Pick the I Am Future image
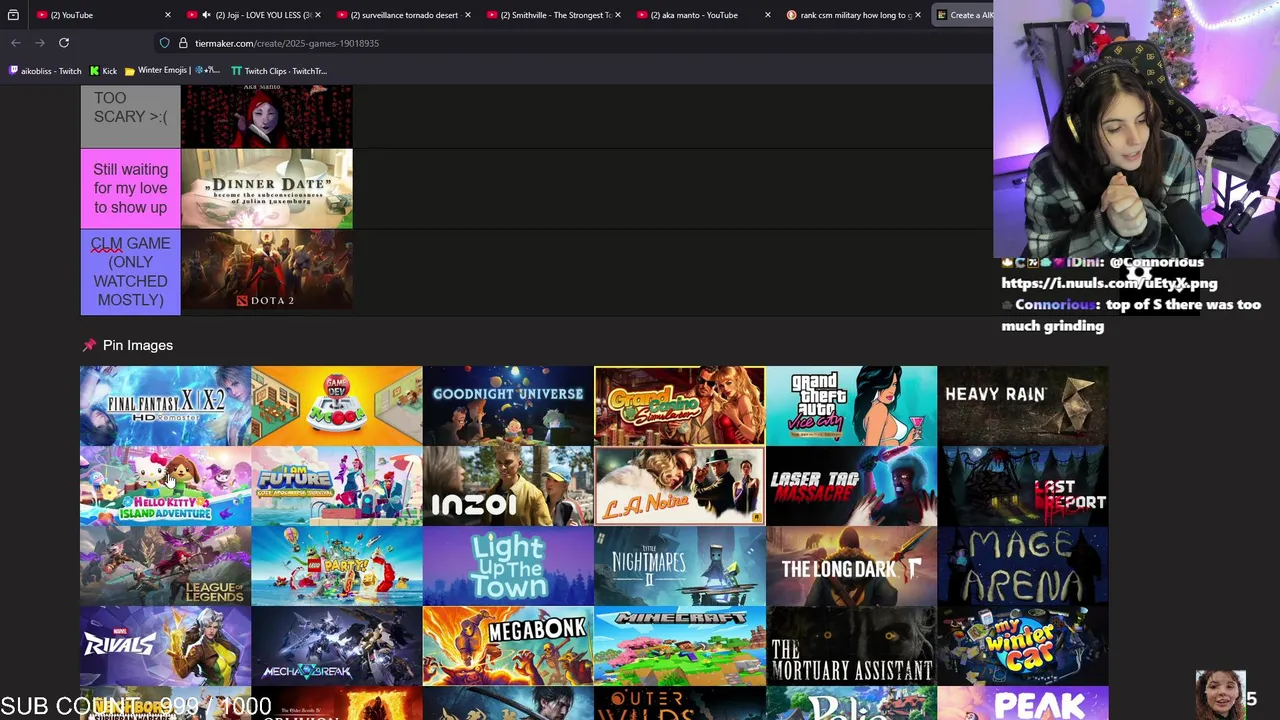 (x=337, y=486)
